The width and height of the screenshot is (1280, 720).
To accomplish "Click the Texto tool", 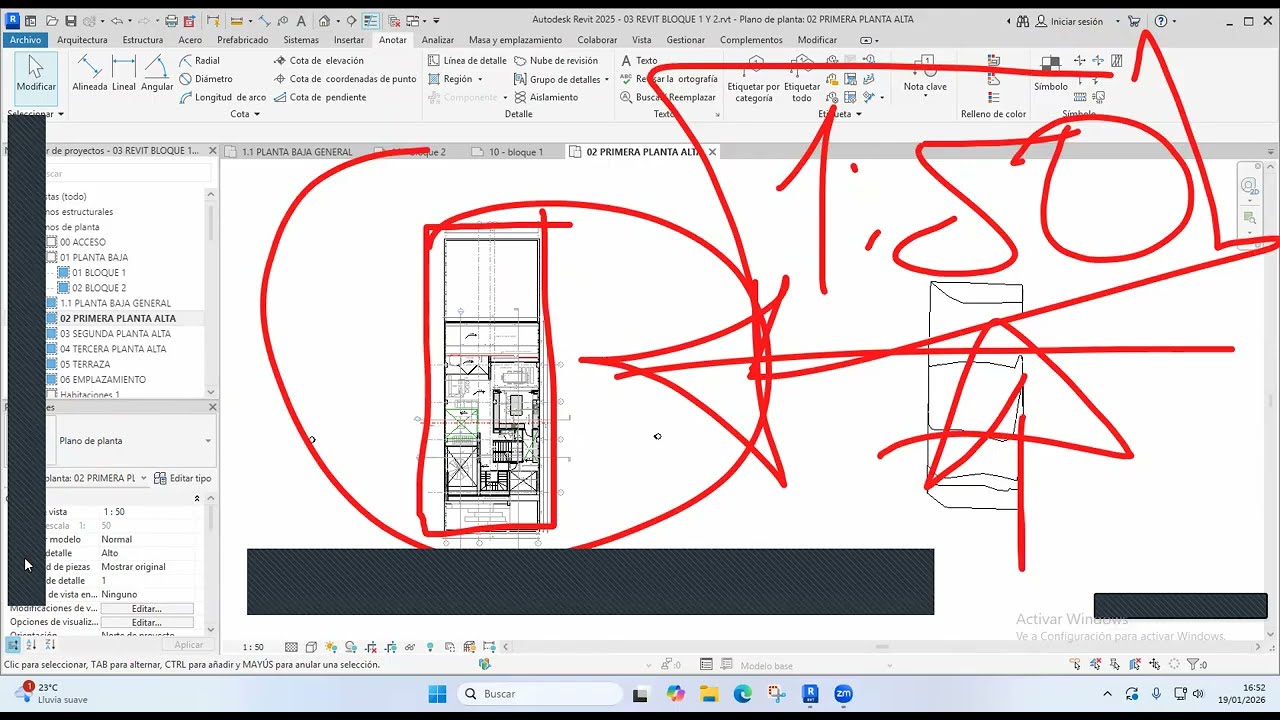I will [639, 61].
